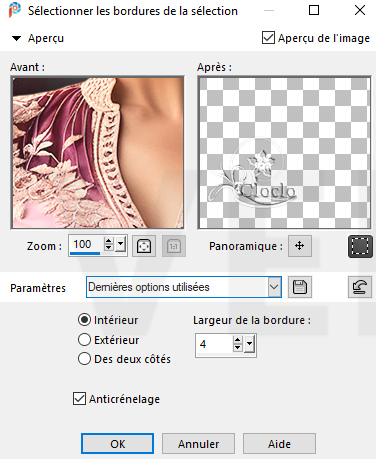Click the Après preview thumbnail
The height and width of the screenshot is (459, 376).
pos(284,153)
